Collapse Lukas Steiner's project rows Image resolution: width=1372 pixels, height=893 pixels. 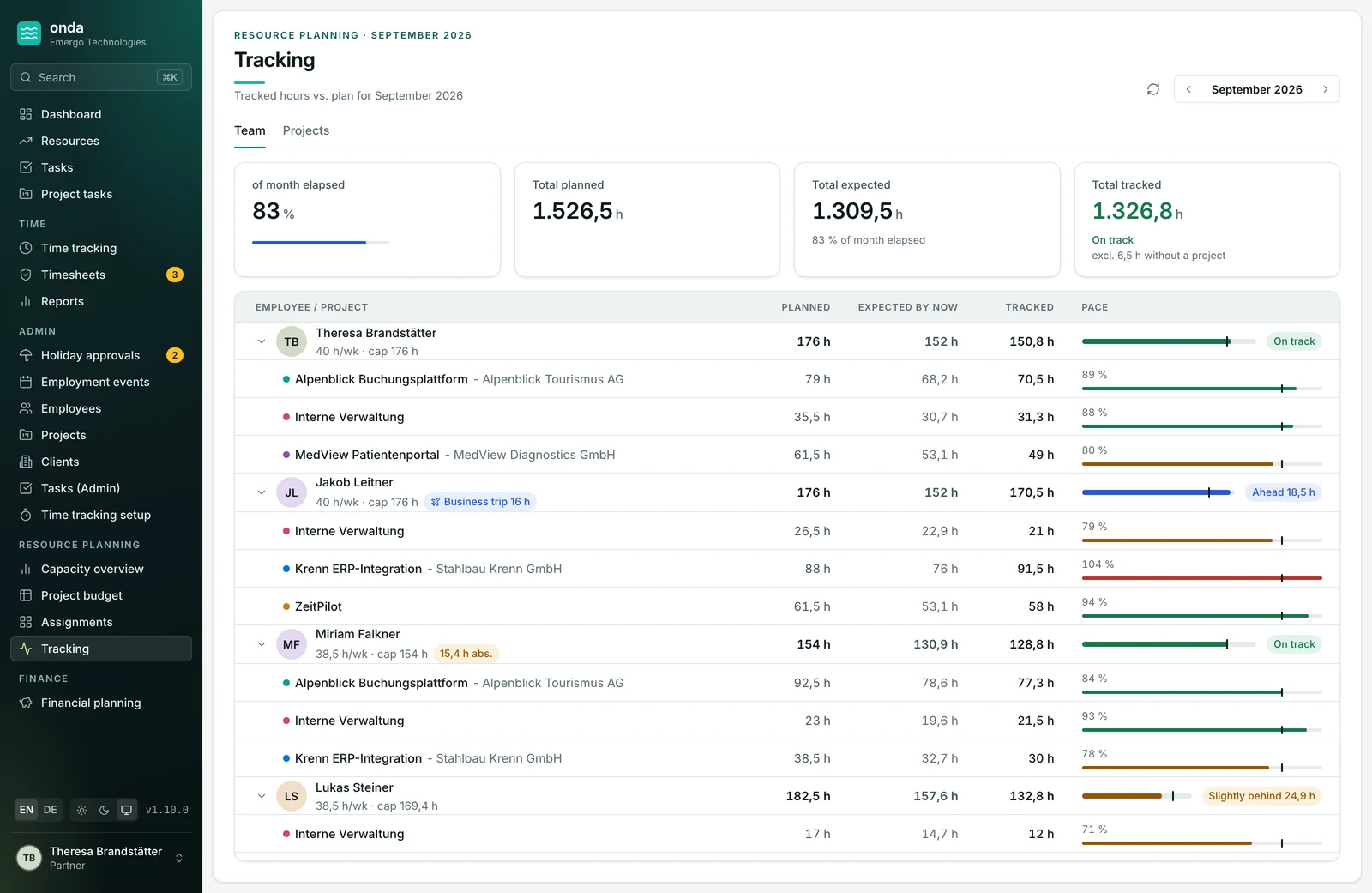(x=262, y=796)
